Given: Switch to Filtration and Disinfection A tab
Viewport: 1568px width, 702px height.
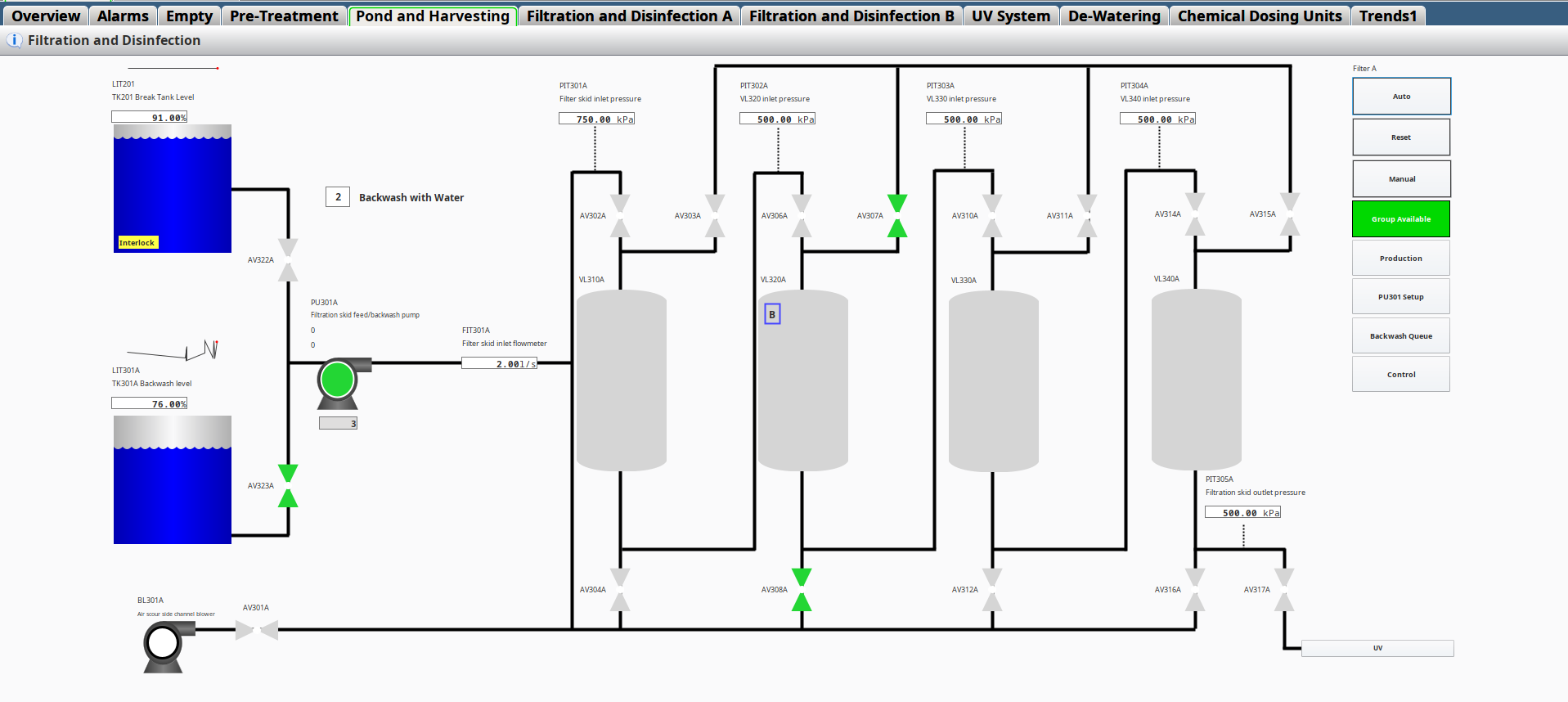Looking at the screenshot, I should tap(629, 16).
